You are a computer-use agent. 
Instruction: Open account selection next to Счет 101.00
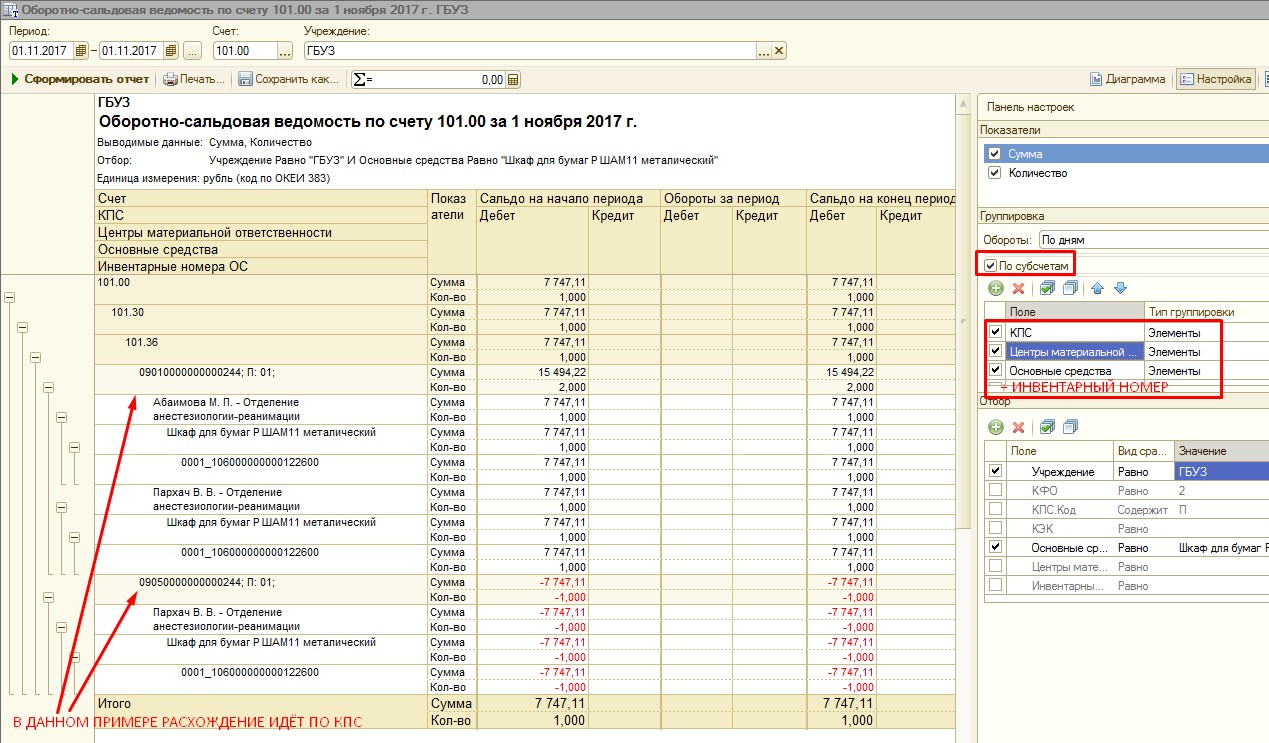coord(285,51)
